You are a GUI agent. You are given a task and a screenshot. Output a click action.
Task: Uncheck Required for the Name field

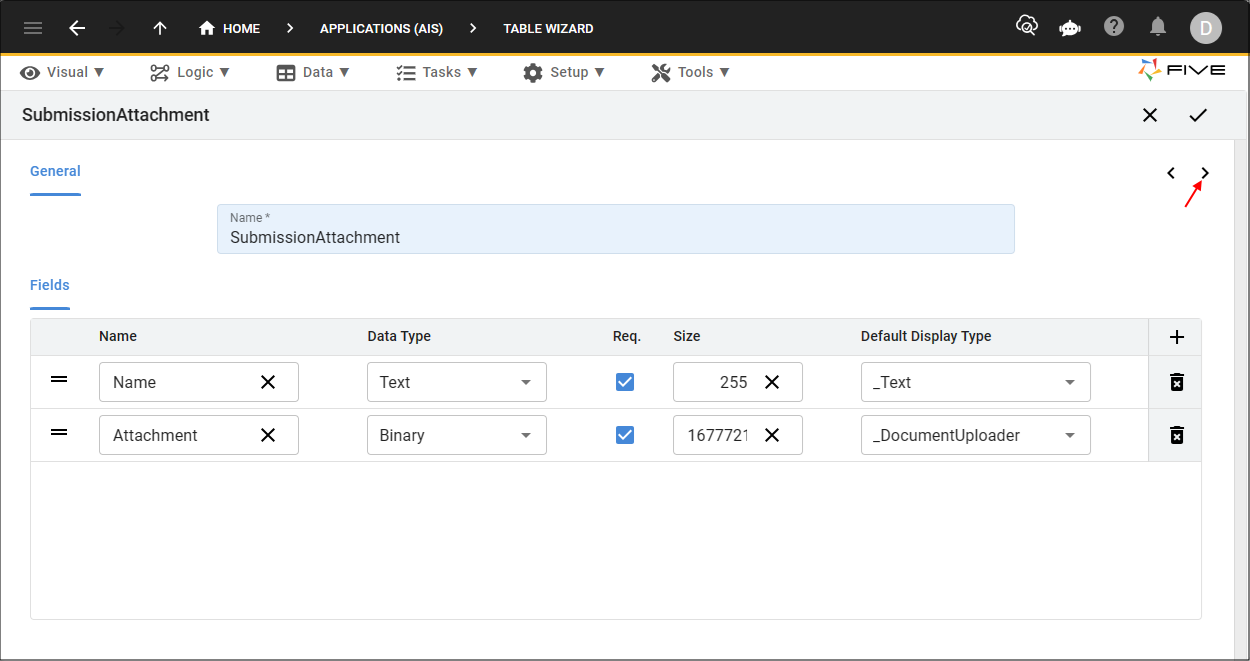(625, 382)
